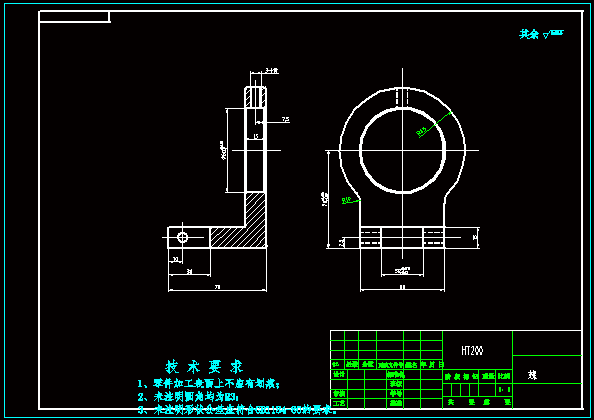
Task: Click the 其余 surface roughness note
Action: pos(541,34)
